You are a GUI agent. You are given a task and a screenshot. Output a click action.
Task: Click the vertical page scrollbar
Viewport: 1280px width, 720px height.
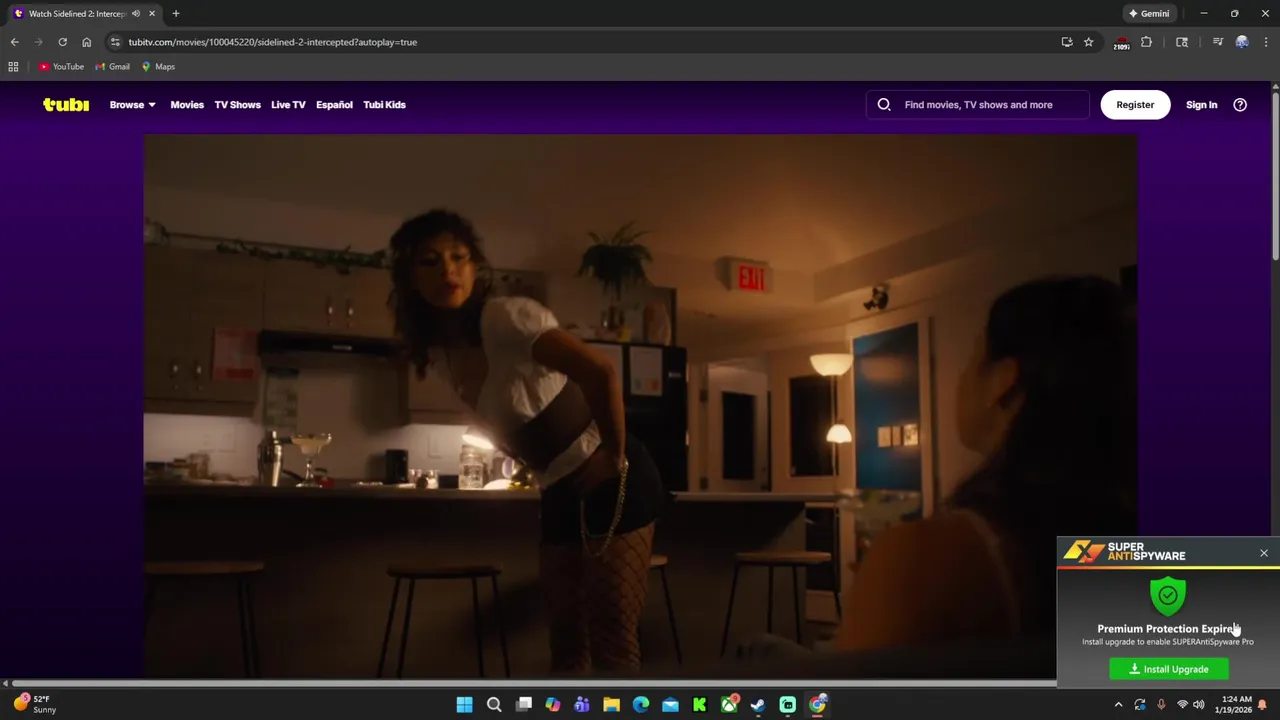(x=1275, y=175)
